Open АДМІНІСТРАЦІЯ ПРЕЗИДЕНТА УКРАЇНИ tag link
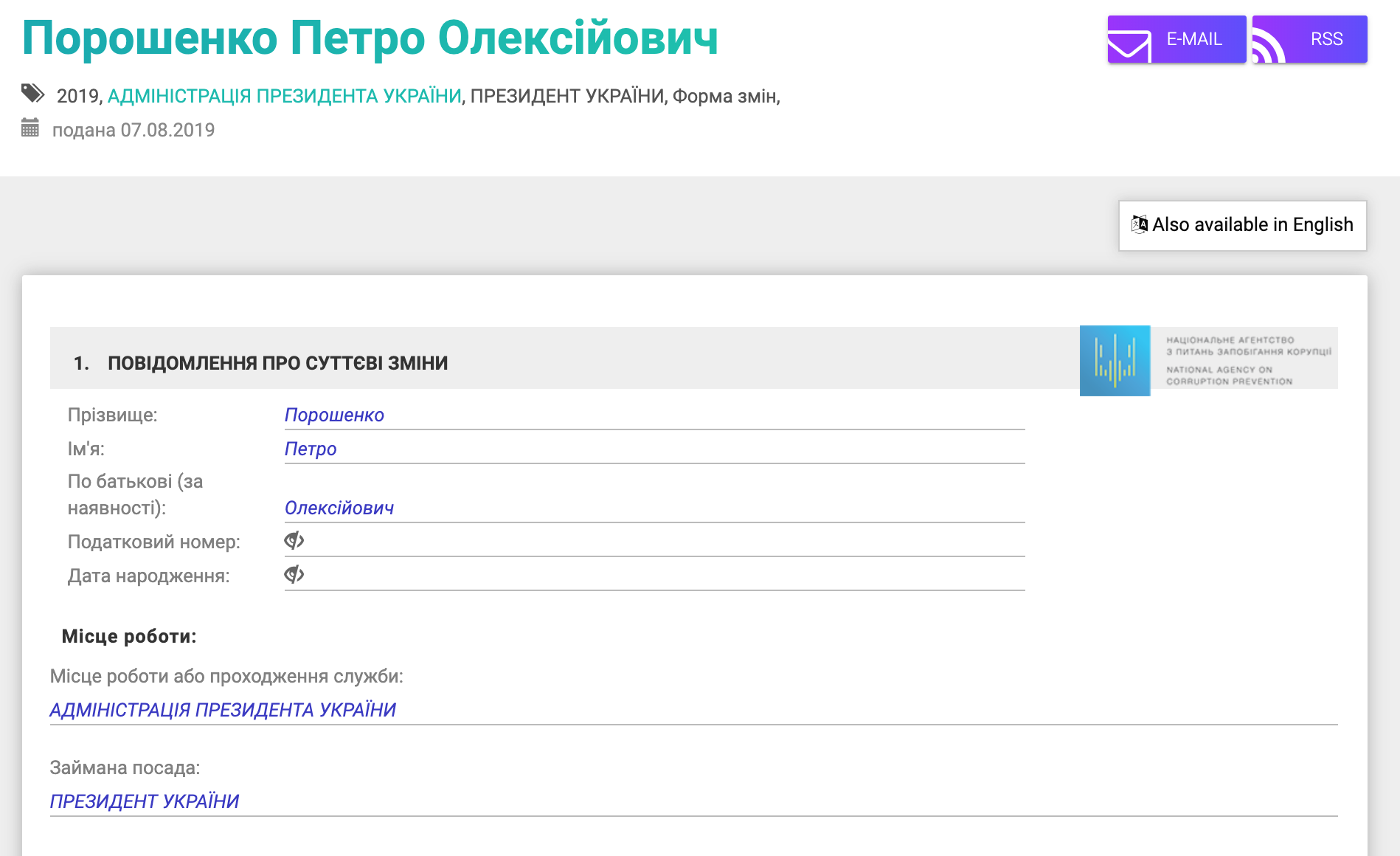Viewport: 1400px width, 856px height. tap(284, 96)
